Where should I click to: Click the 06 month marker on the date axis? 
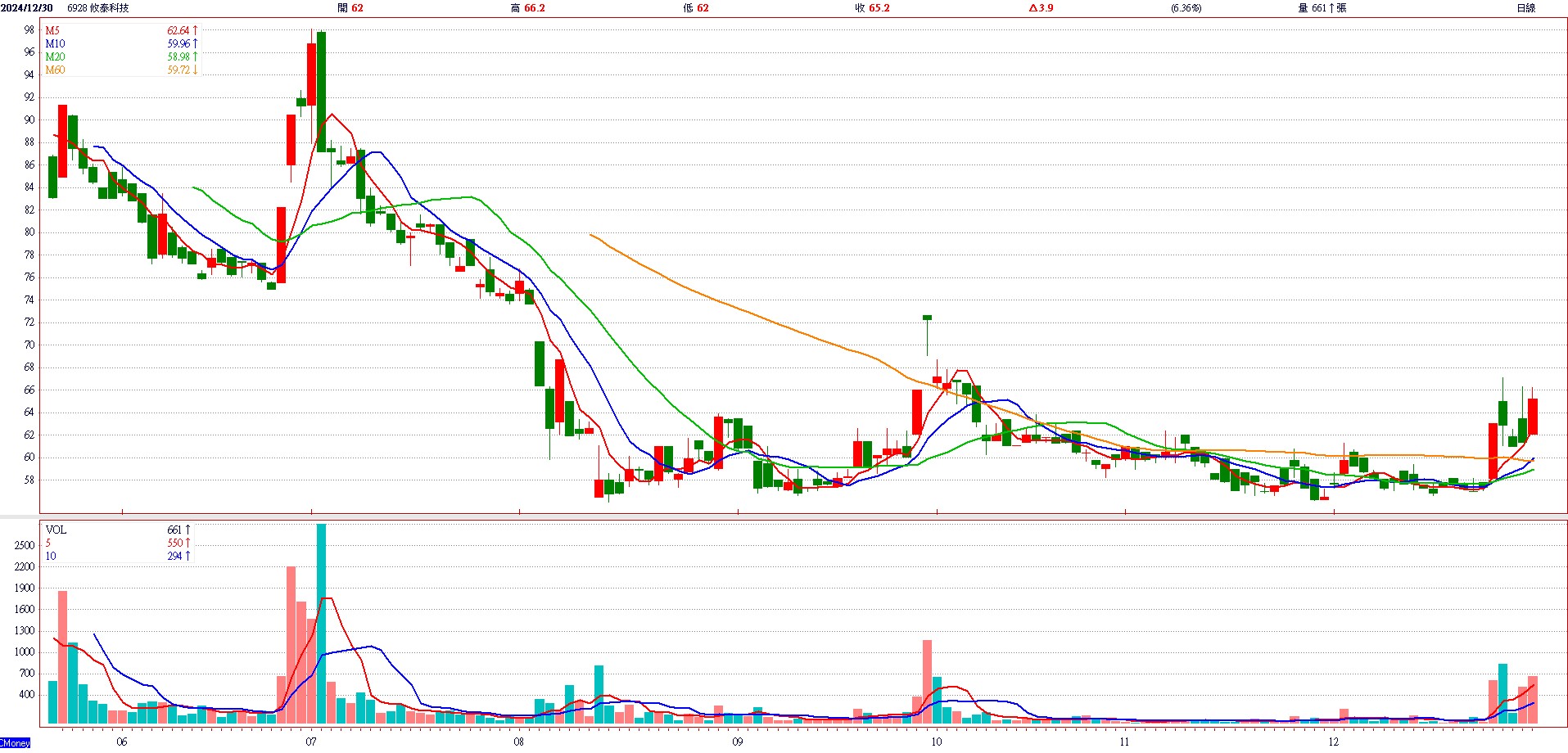click(x=122, y=742)
